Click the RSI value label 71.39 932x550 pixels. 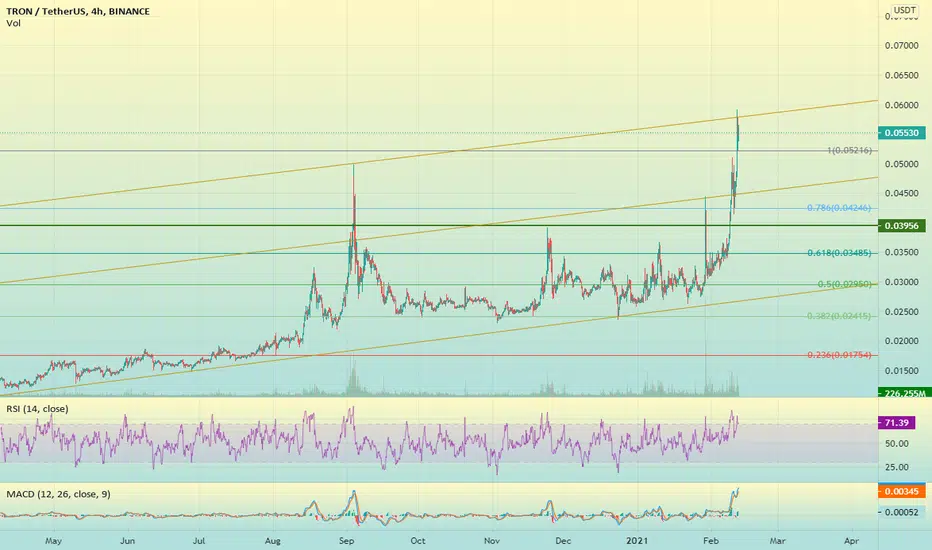point(896,423)
